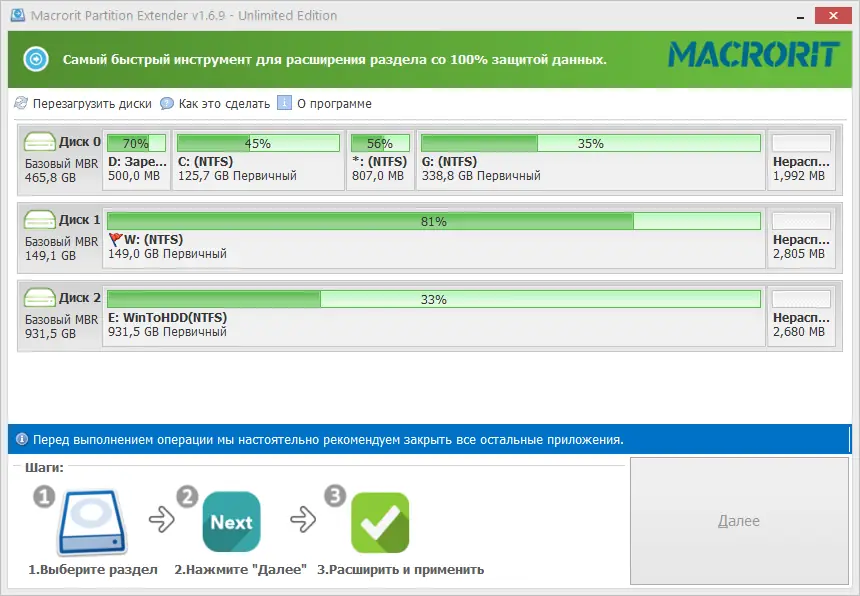Click '931,5 GB Первичный' text
This screenshot has height=596, width=860.
point(167,332)
